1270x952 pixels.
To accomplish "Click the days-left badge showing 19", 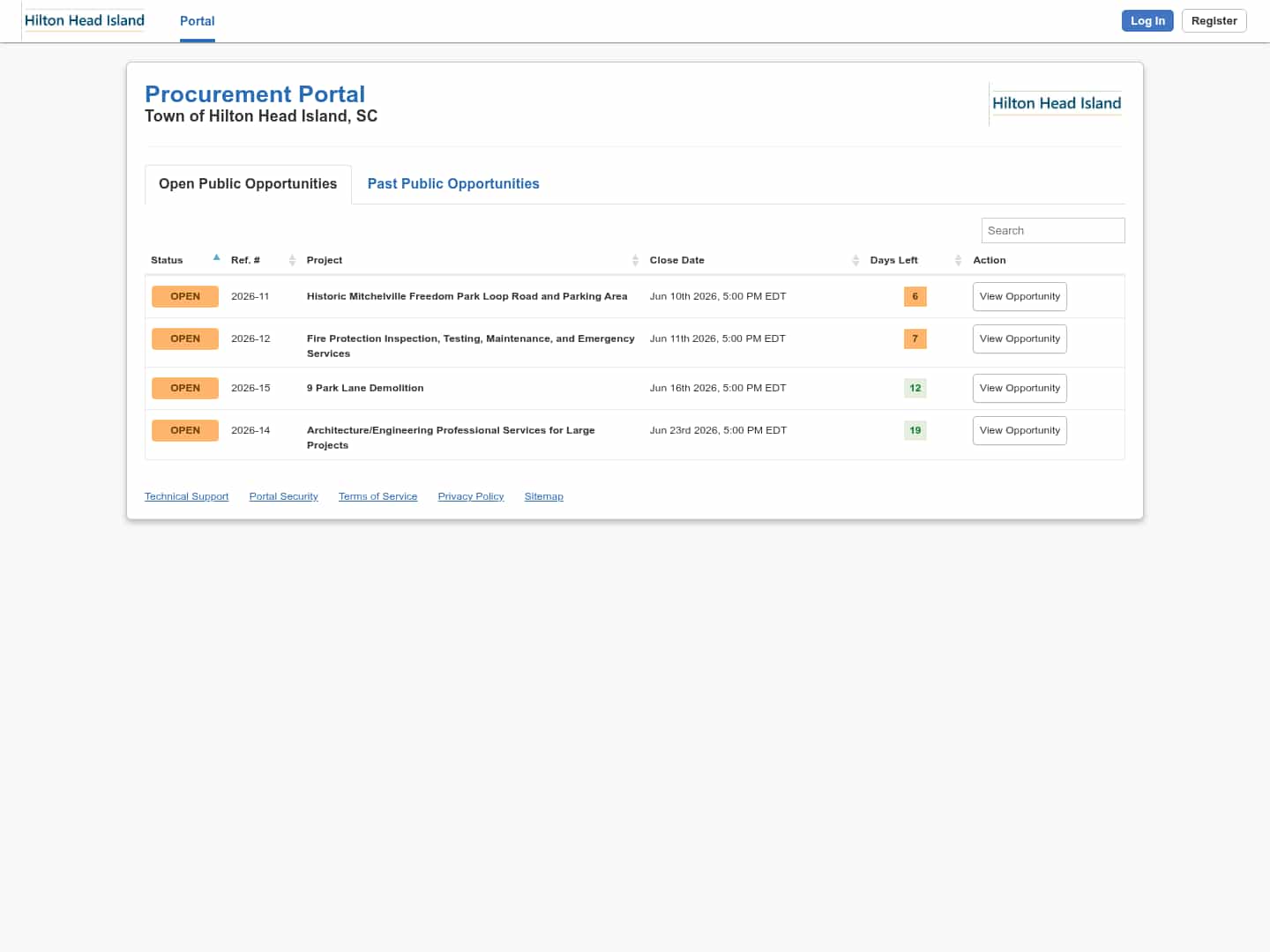I will point(915,430).
